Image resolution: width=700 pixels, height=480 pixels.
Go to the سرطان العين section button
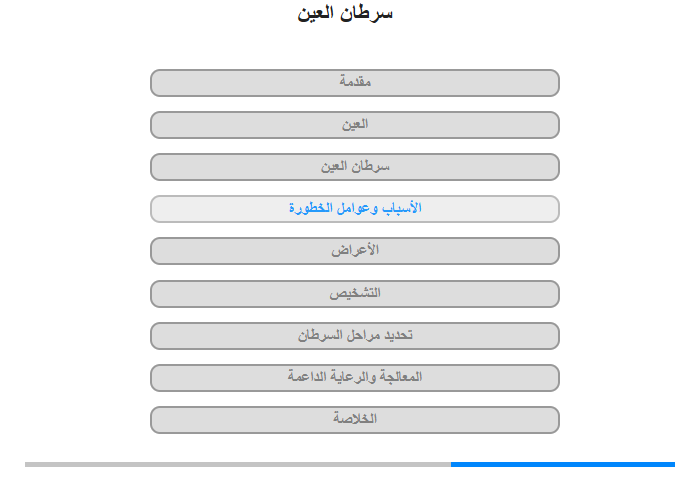(x=354, y=167)
